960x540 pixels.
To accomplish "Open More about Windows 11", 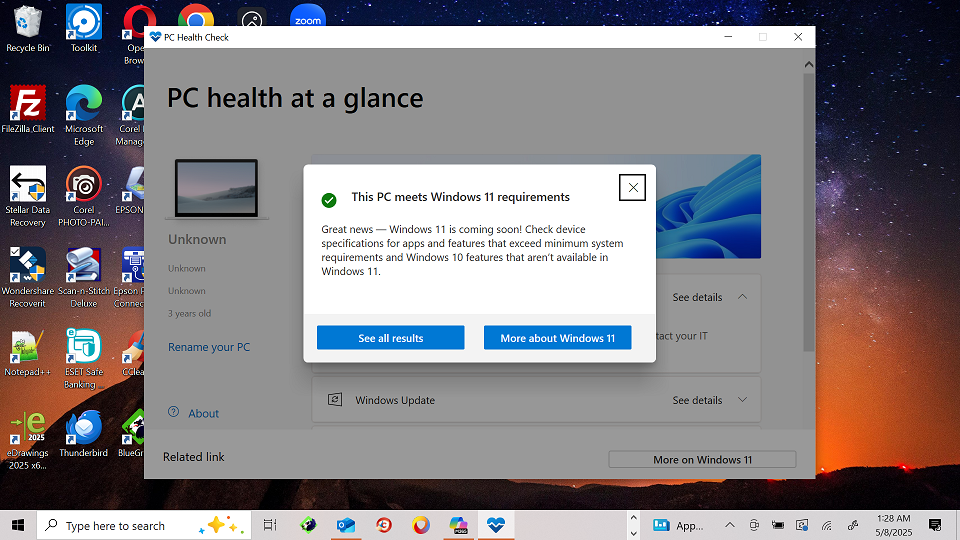I will (557, 338).
